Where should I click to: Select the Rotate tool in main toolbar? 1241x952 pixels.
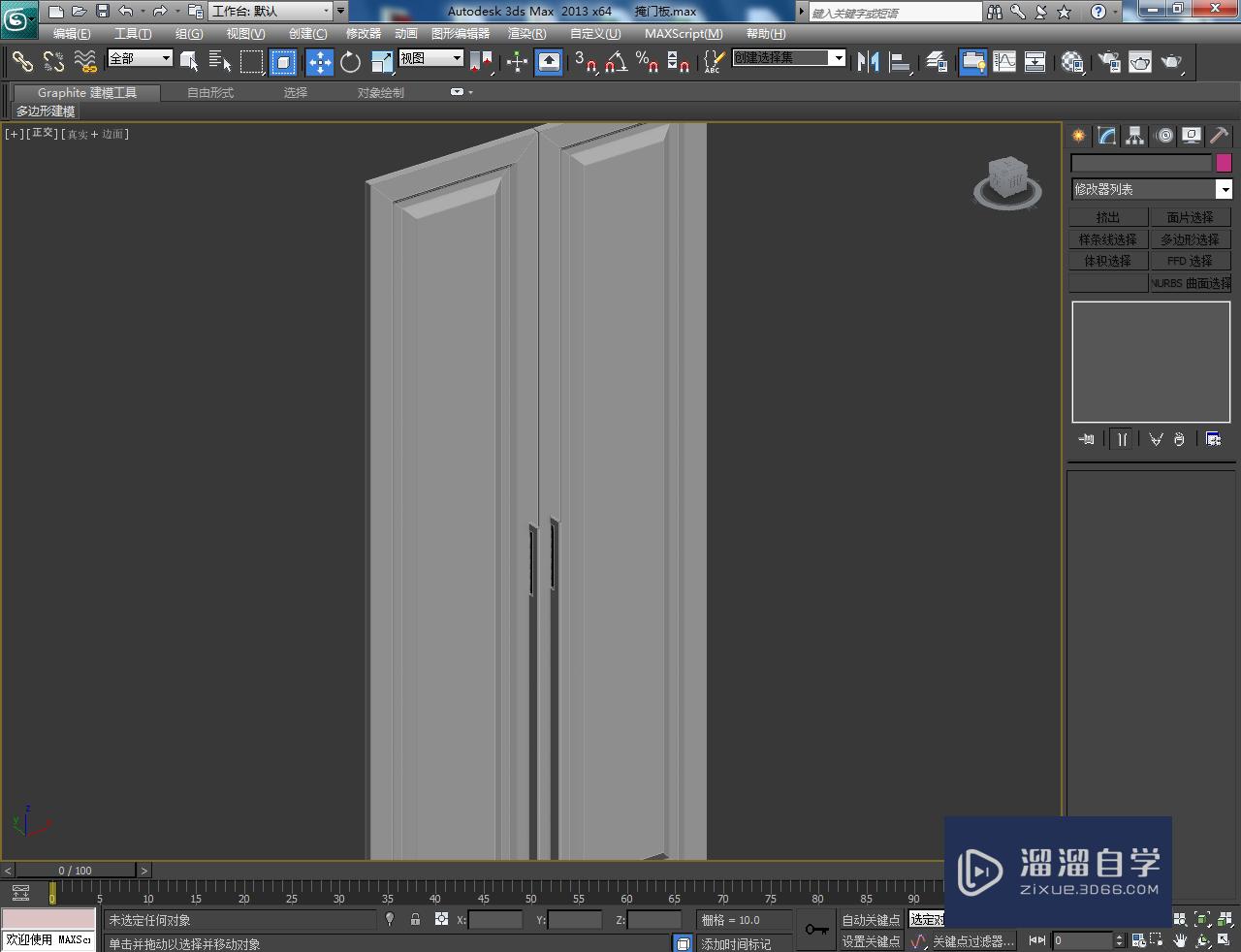point(350,62)
